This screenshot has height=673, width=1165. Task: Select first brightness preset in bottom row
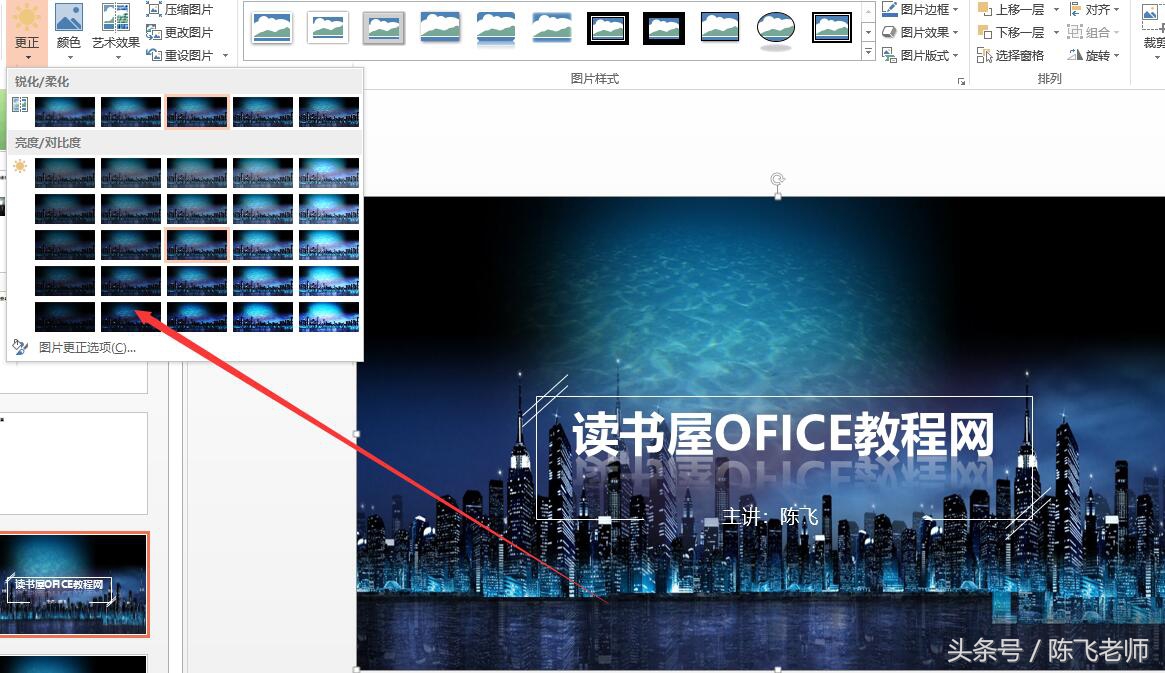pyautogui.click(x=65, y=316)
